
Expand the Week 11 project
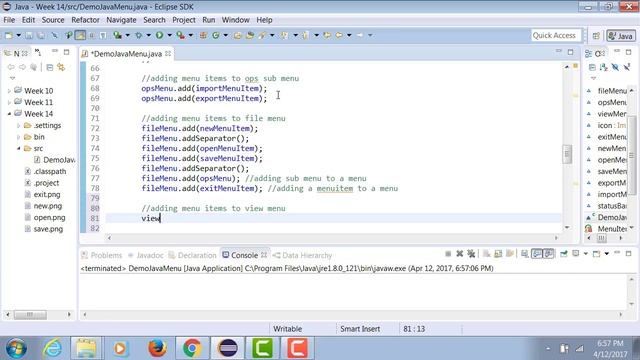pyautogui.click(x=9, y=102)
